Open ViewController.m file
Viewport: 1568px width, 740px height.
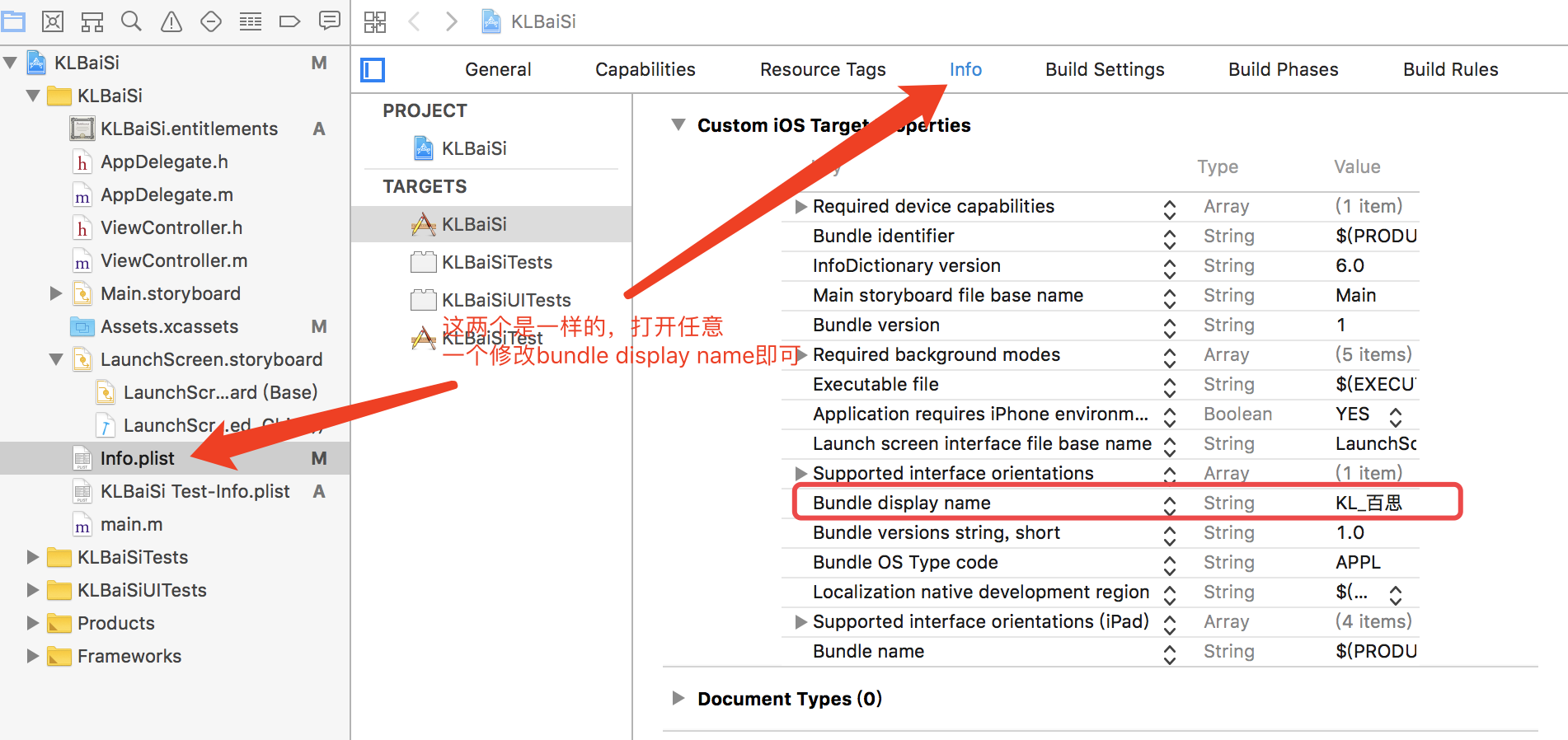175,260
